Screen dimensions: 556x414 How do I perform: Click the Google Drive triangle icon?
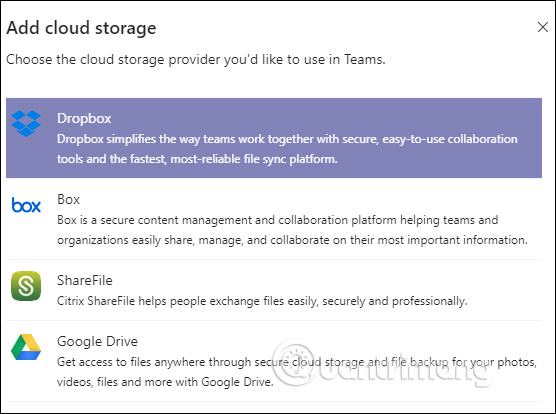coord(26,347)
